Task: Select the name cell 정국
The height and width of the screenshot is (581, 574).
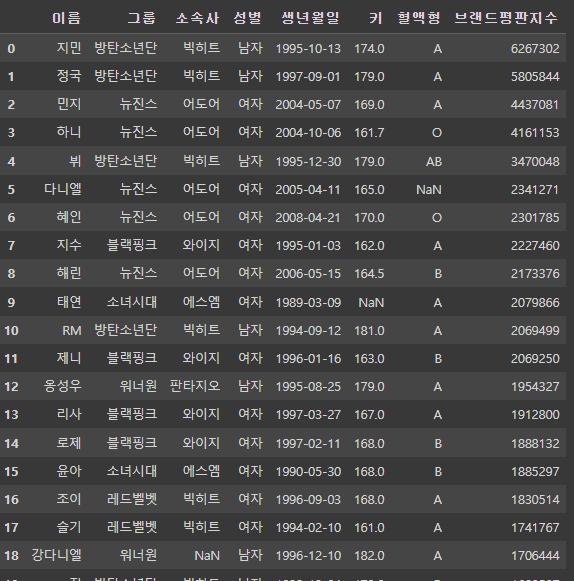Action: [x=69, y=76]
